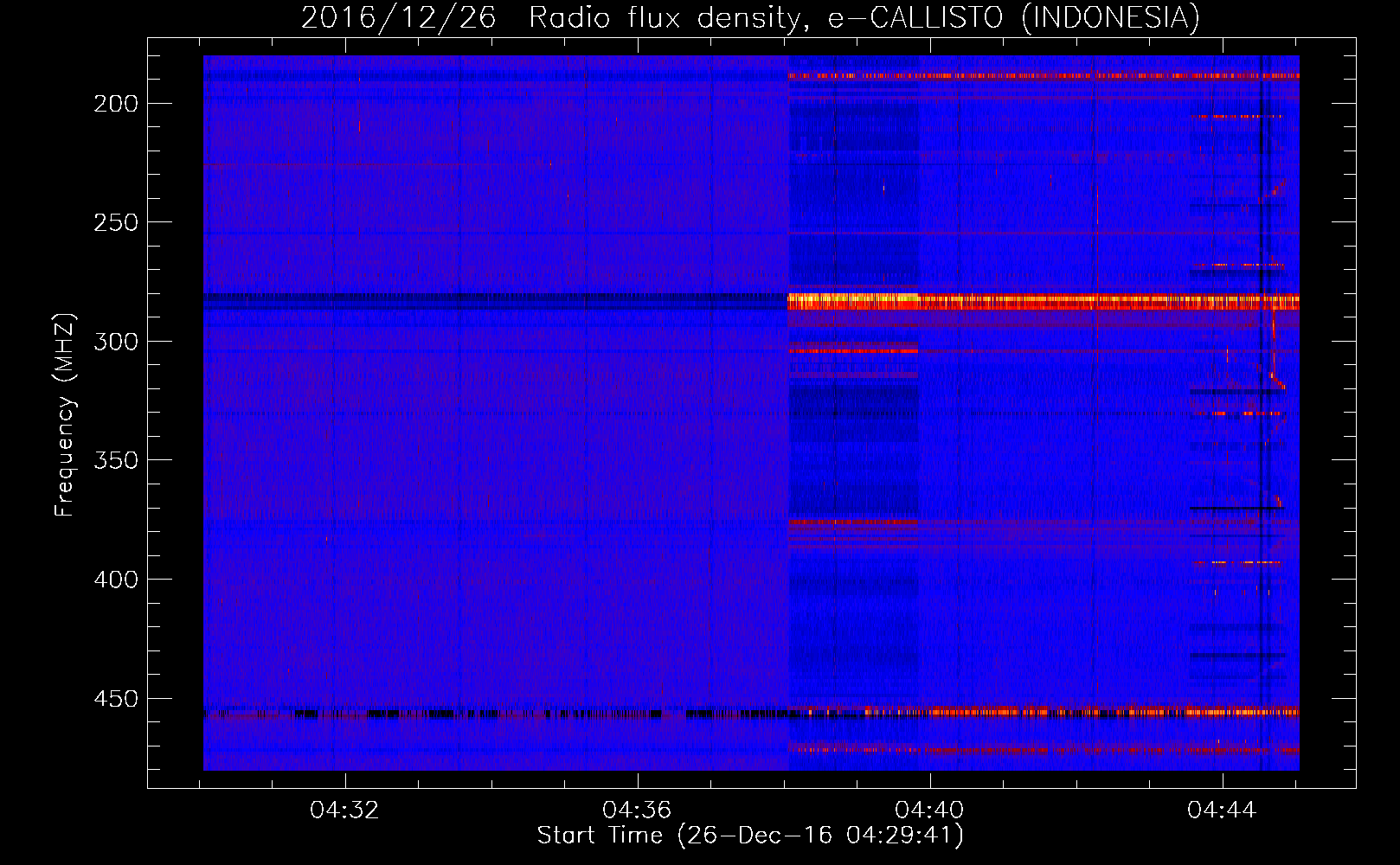
Task: Click the red-orange interference band near 455 MHz
Action: tap(1043, 712)
